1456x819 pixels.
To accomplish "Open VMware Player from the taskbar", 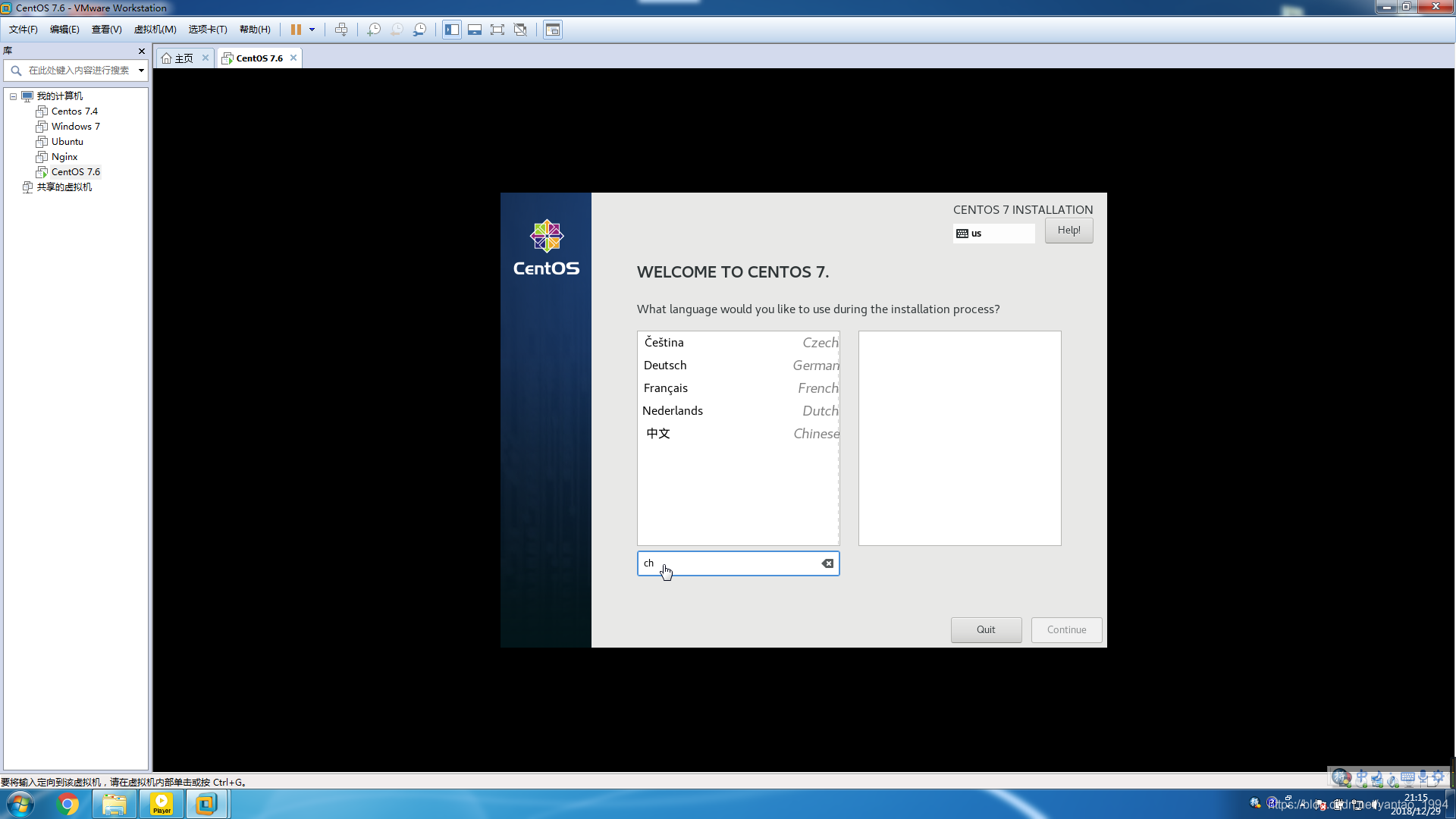I will click(162, 804).
